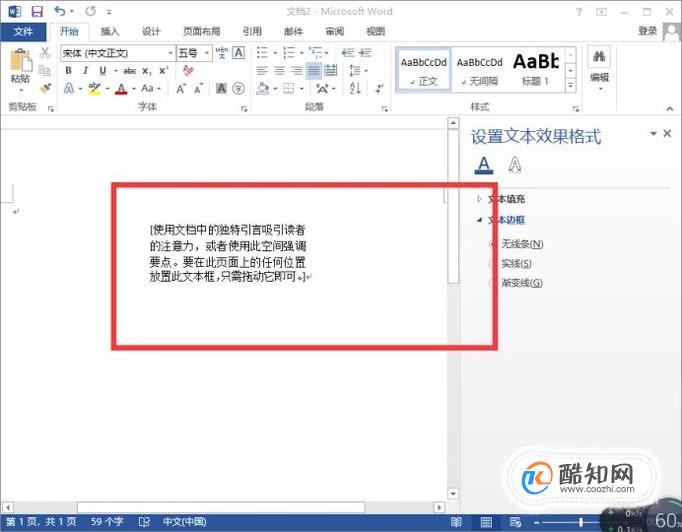Viewport: 682px width, 532px height.
Task: Open the 引用 tab
Action: click(252, 31)
